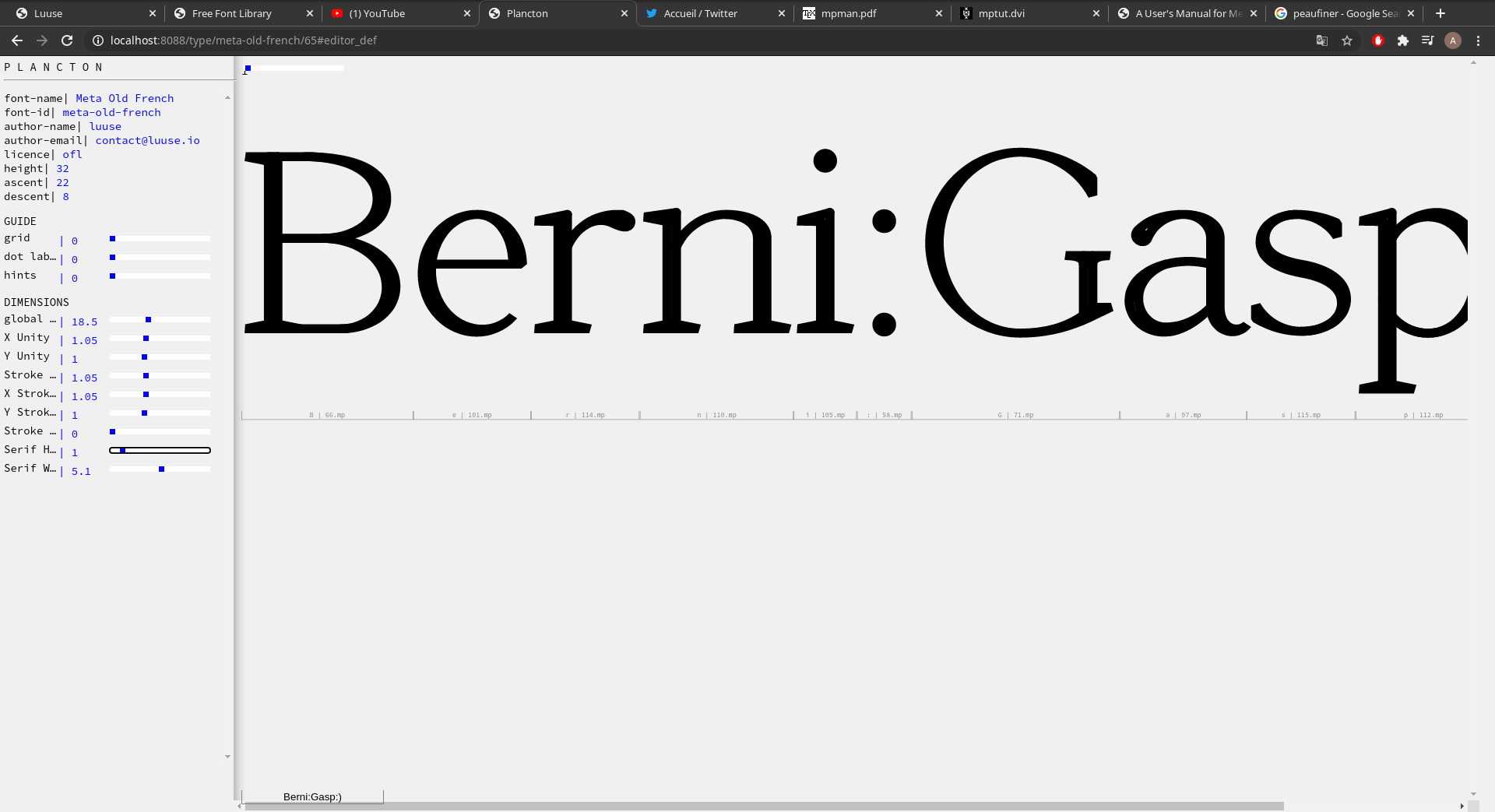Click the horizontal scrollbar at bottom
Viewport: 1495px width, 812px height.
point(763,806)
